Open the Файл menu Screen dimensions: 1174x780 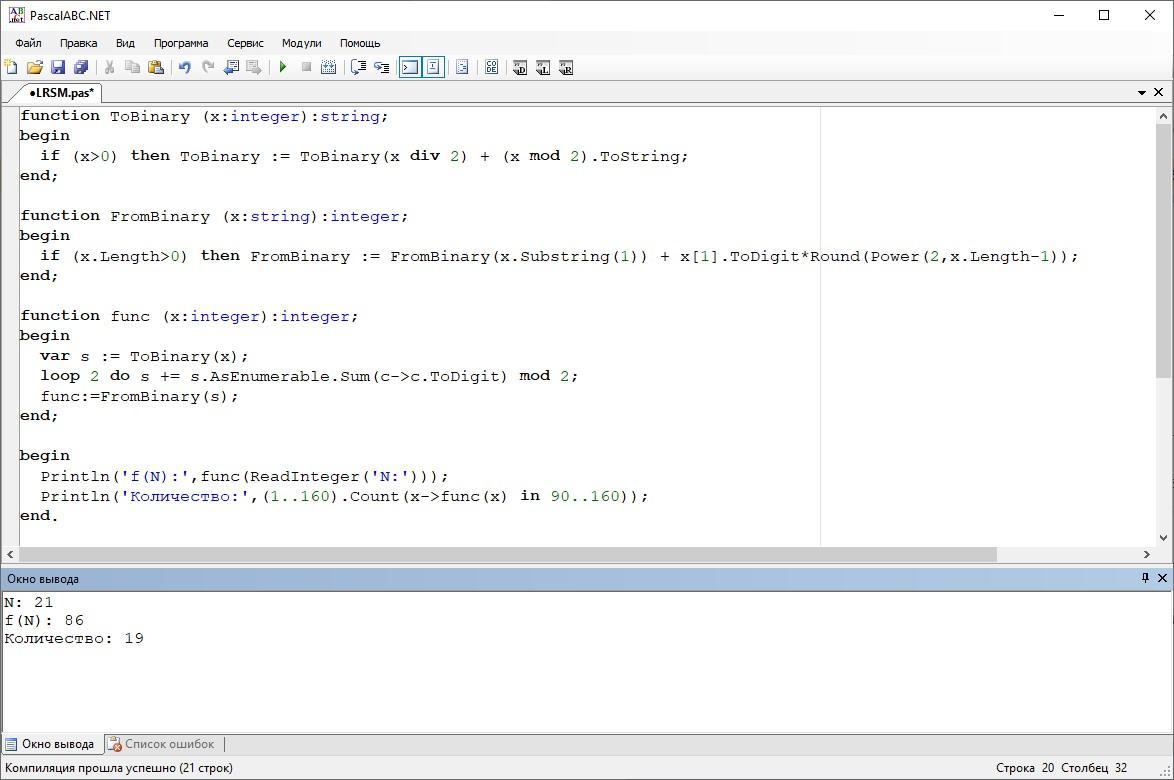pyautogui.click(x=28, y=43)
